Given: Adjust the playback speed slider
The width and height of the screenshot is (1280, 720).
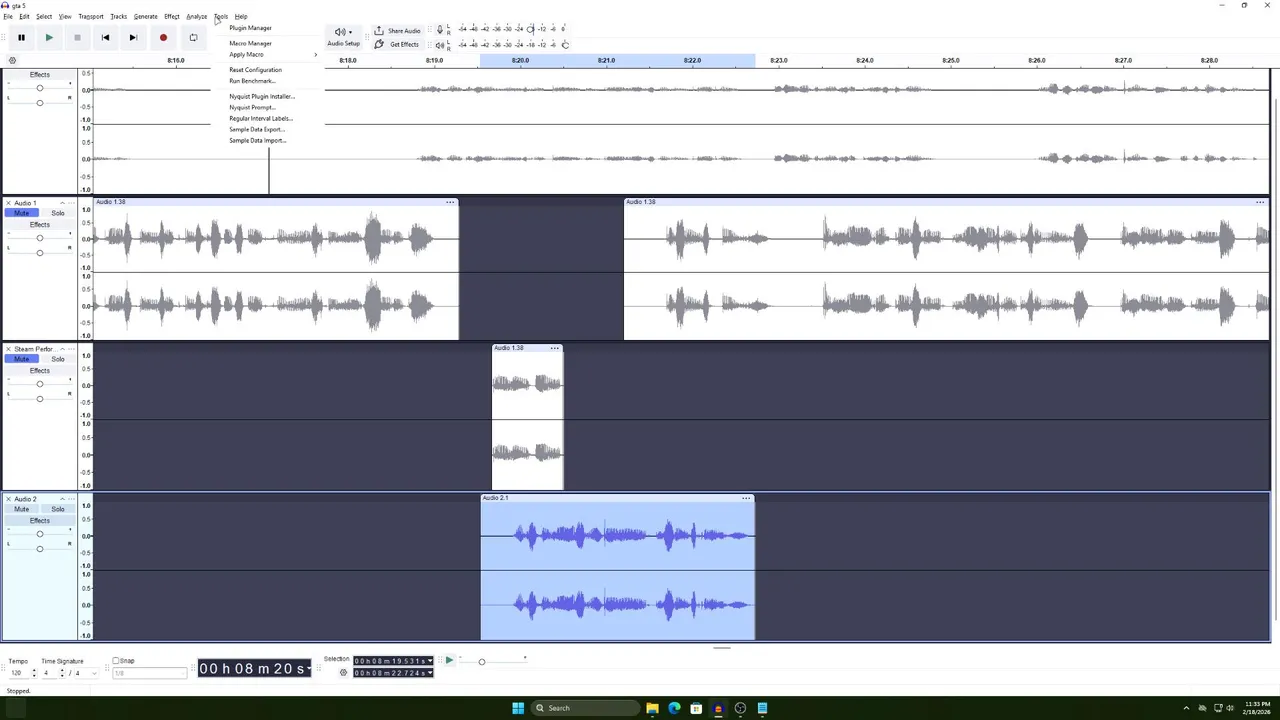Looking at the screenshot, I should pyautogui.click(x=481, y=661).
